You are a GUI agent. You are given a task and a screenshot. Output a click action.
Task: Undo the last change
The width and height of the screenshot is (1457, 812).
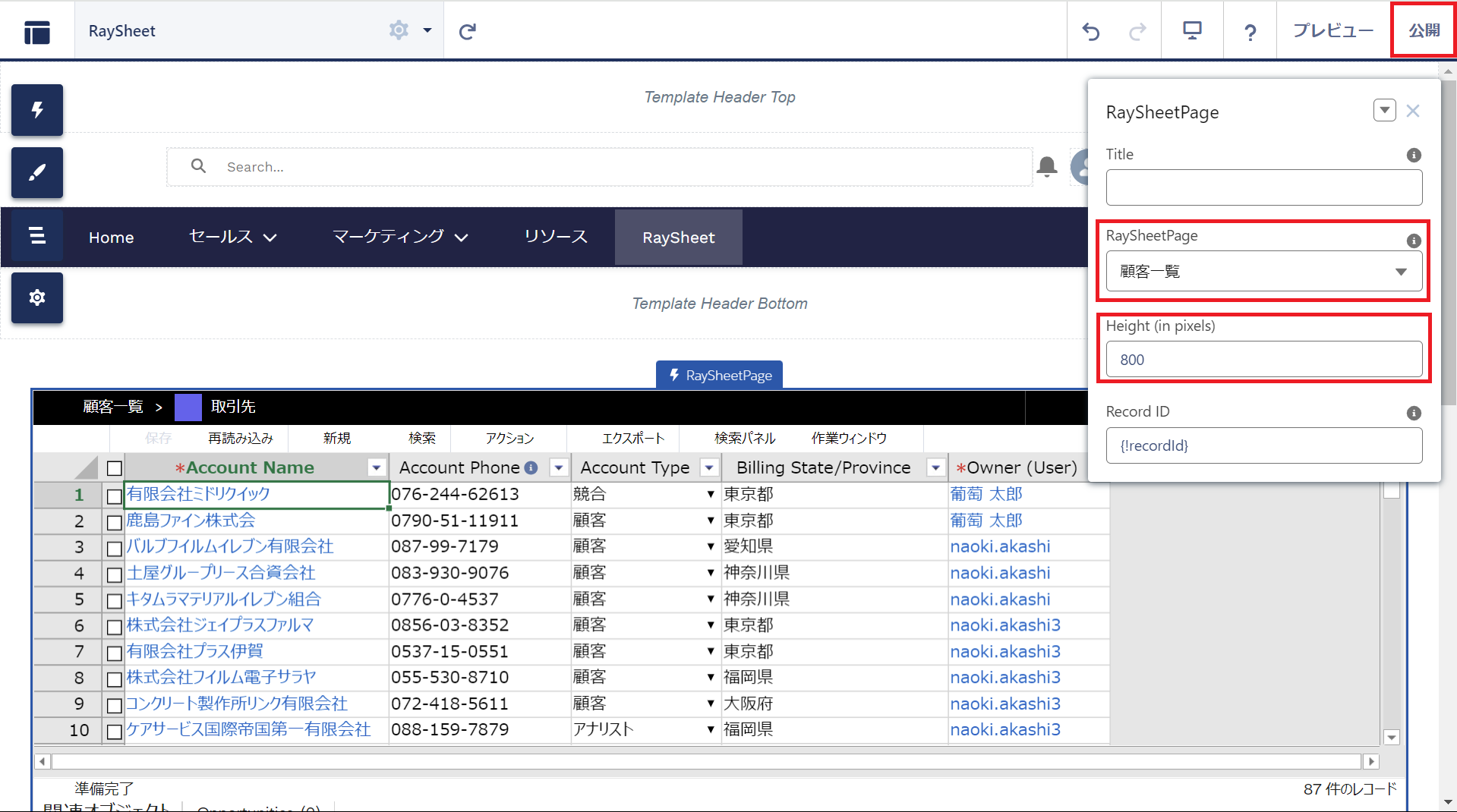tap(1090, 31)
